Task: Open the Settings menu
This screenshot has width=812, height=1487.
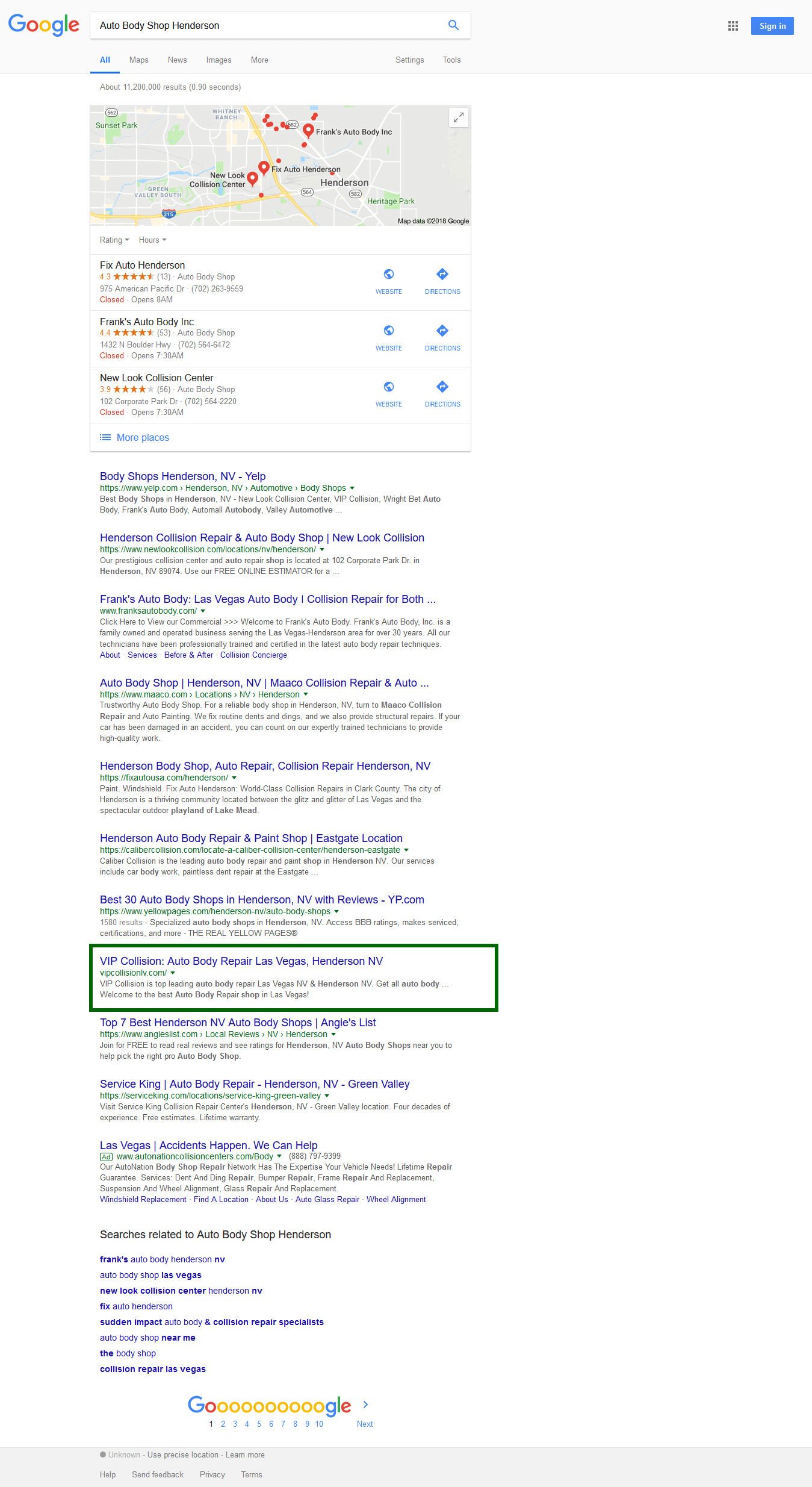Action: pos(409,60)
